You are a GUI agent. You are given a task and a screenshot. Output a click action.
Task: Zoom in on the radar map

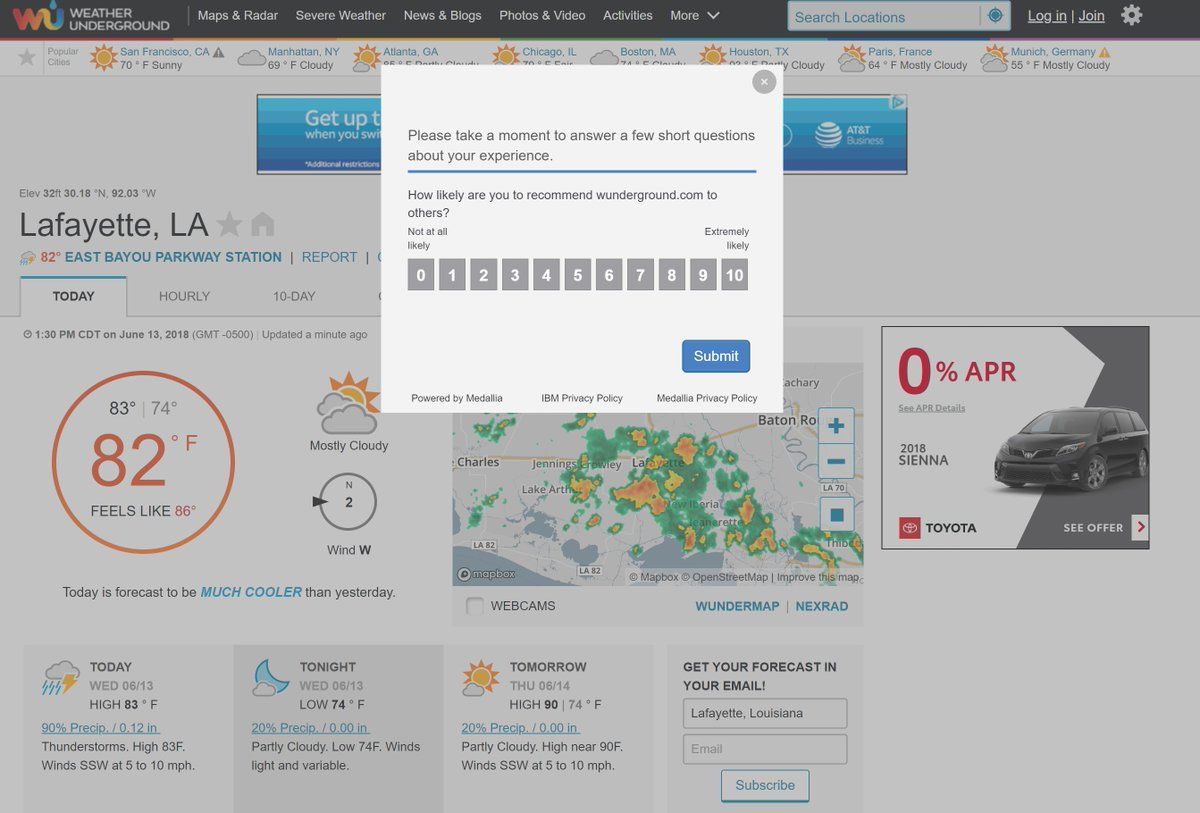836,427
